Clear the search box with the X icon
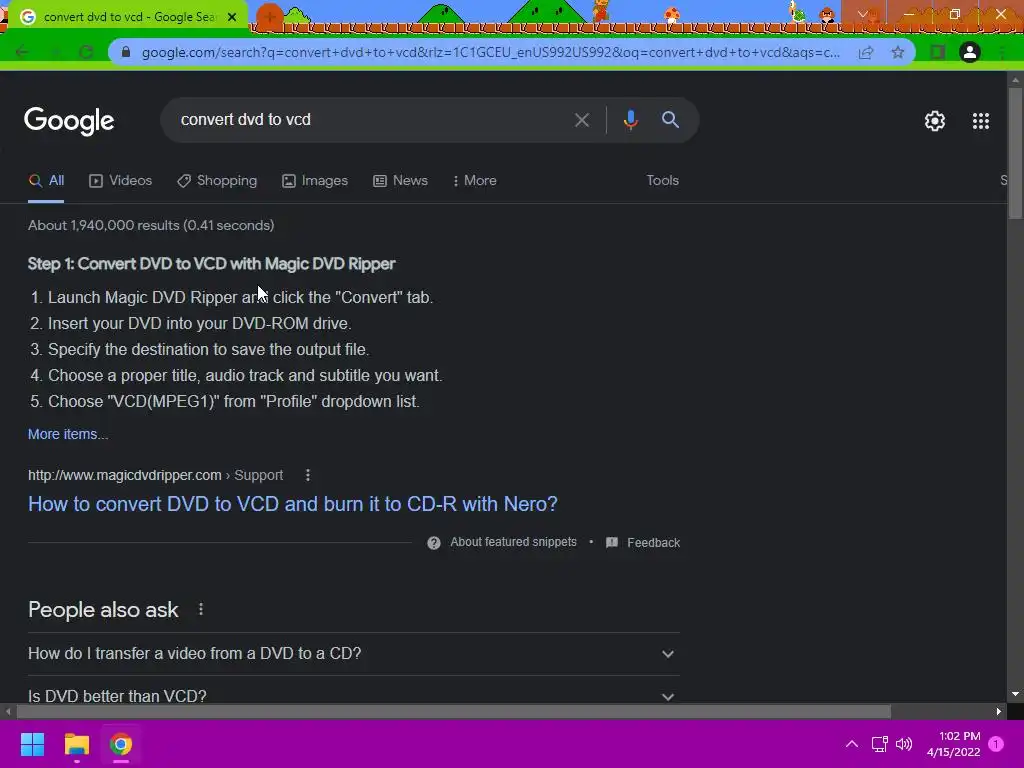 [x=581, y=120]
